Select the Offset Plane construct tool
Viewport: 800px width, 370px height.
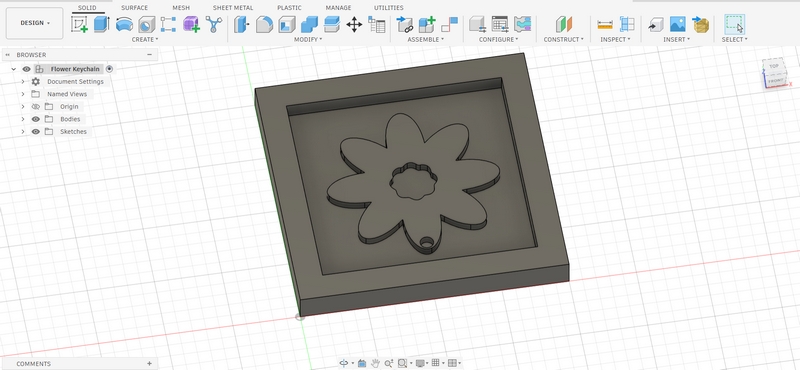(564, 24)
